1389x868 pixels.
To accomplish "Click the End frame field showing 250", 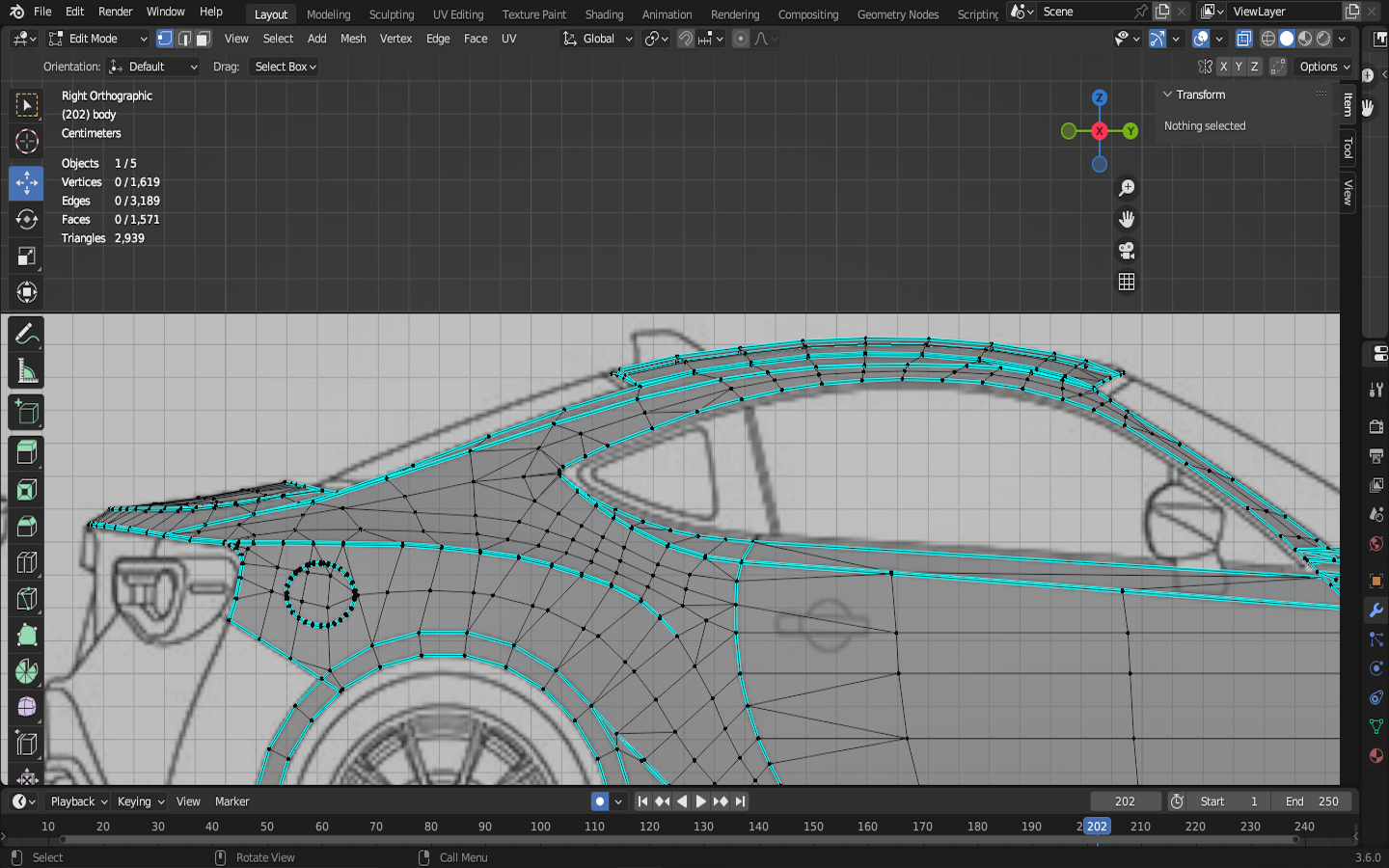I will click(x=1312, y=801).
